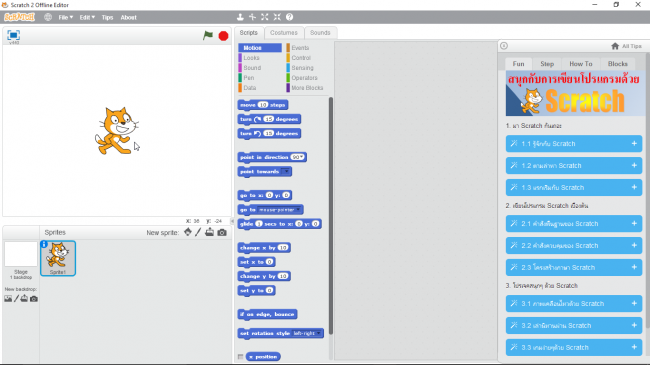Viewport: 650px width, 365px height.
Task: Select the How To tips tab
Action: (x=581, y=64)
